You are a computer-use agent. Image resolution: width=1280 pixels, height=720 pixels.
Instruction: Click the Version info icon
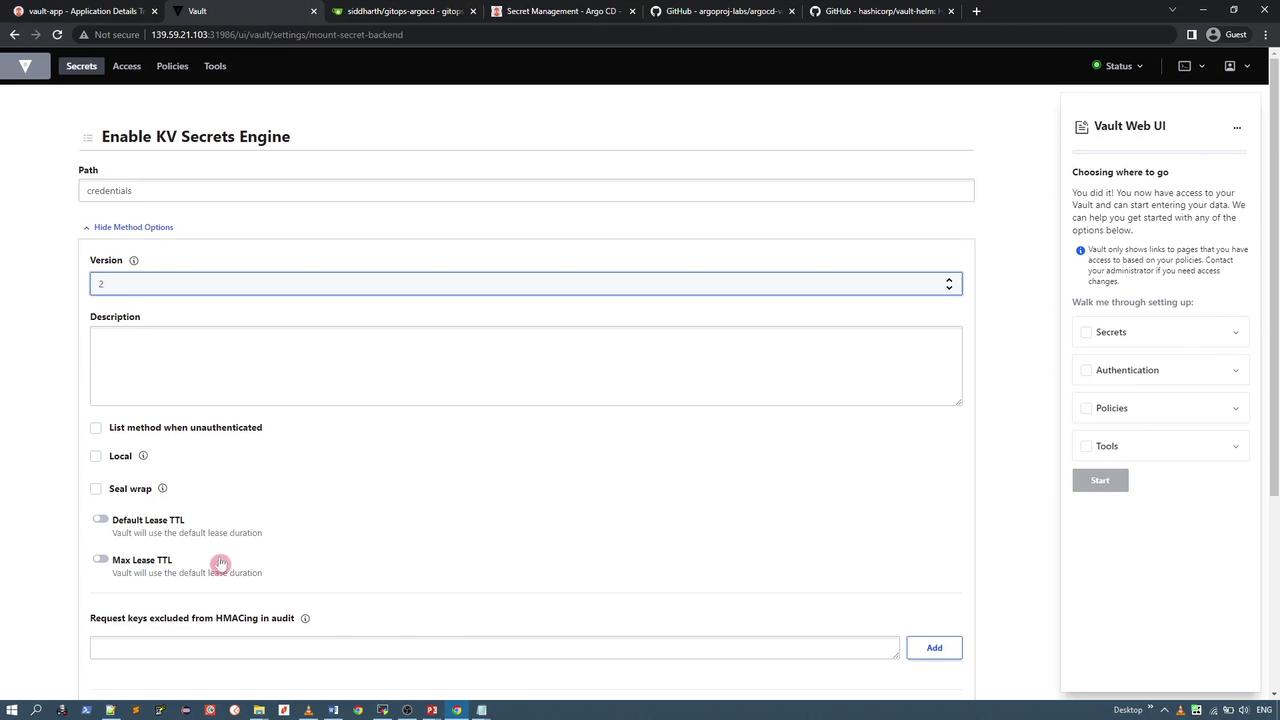coord(134,261)
